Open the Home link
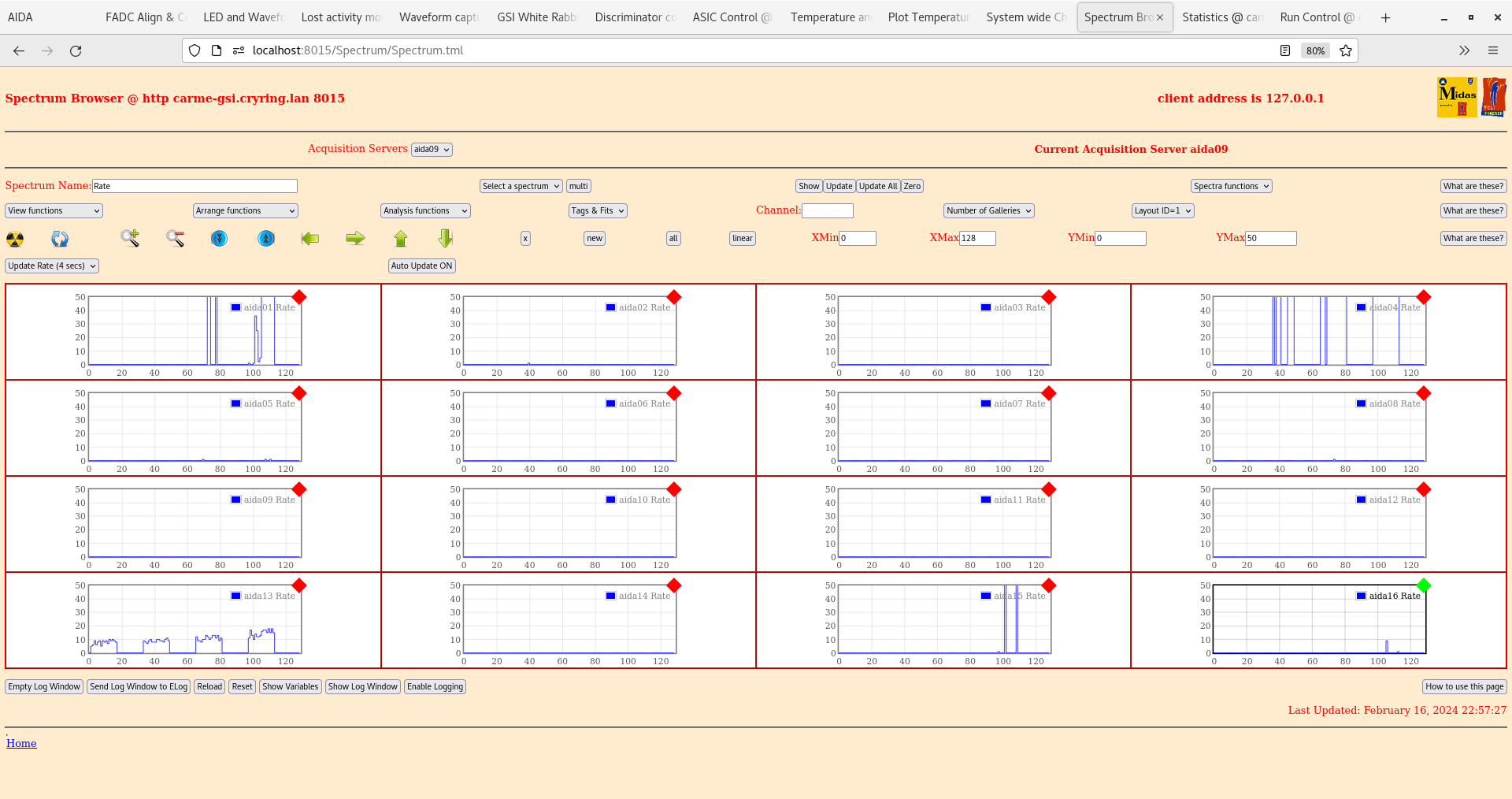 coord(21,743)
